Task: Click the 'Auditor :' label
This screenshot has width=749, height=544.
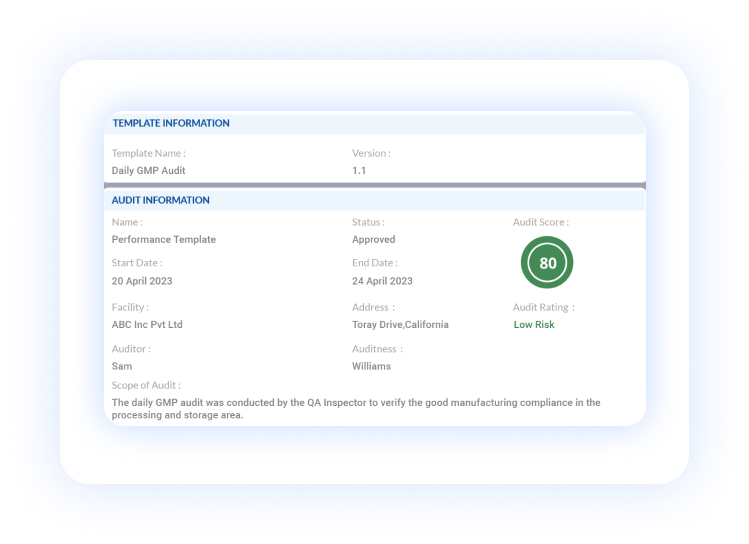Action: click(131, 349)
